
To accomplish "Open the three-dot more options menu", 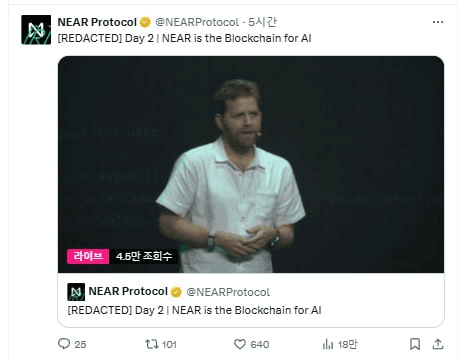I will point(438,22).
